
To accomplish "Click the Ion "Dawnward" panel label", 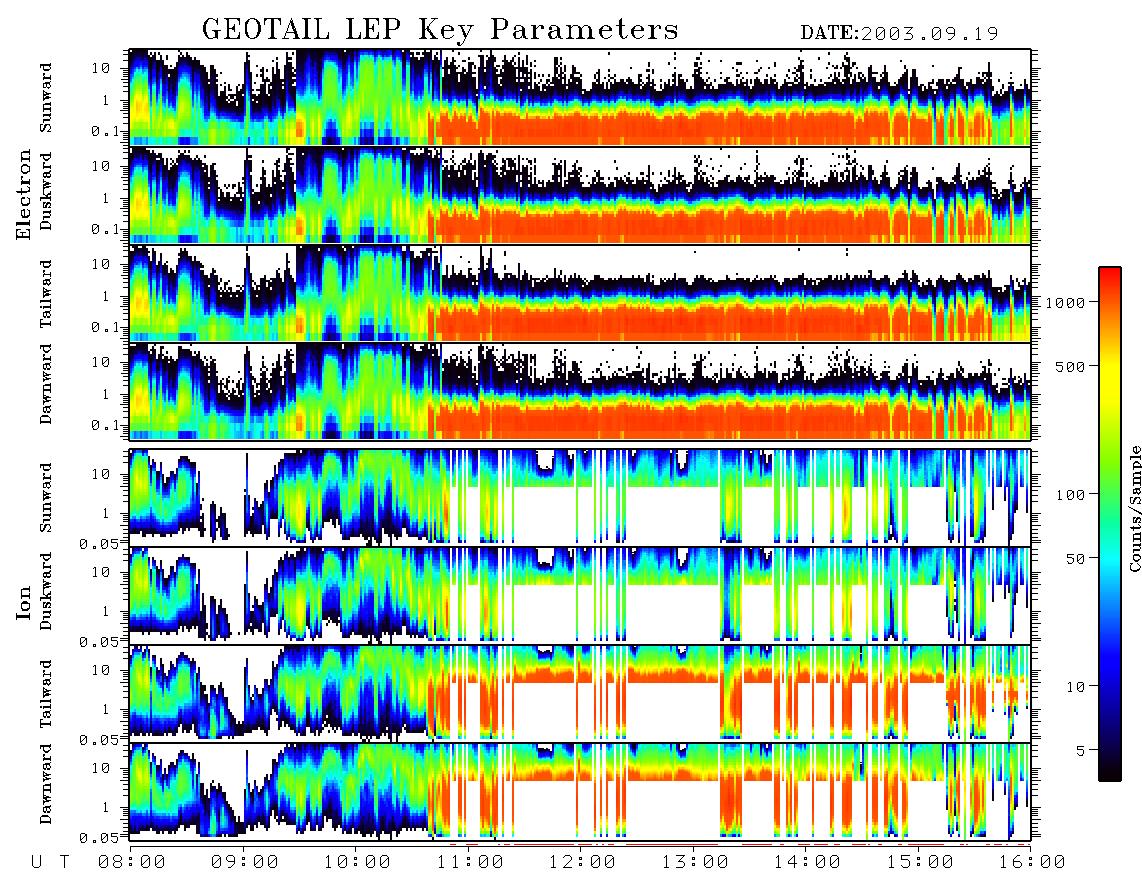I will click(46, 784).
